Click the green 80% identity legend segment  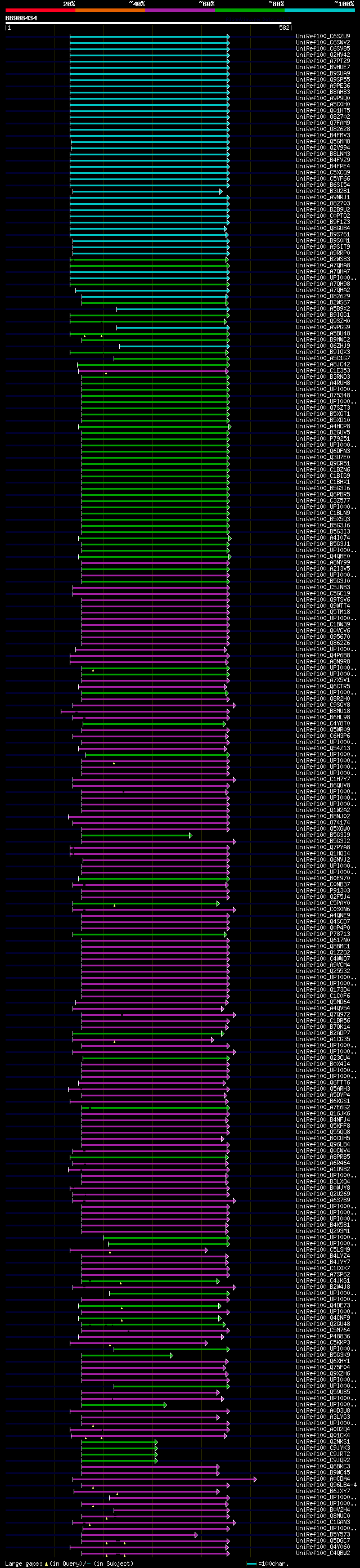pyautogui.click(x=250, y=10)
